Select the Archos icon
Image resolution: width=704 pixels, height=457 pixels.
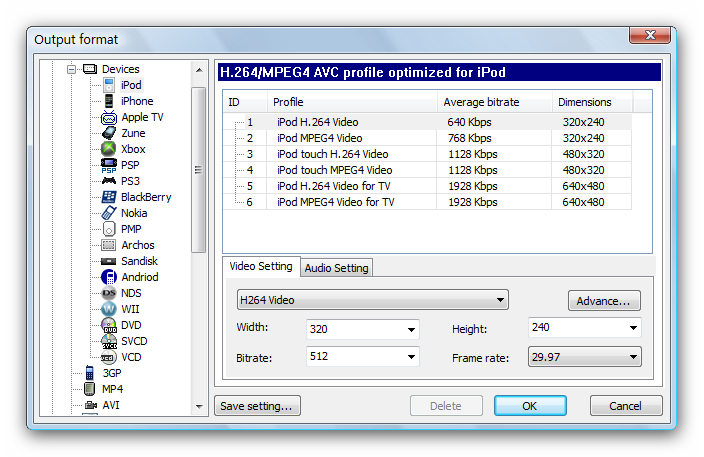(109, 245)
